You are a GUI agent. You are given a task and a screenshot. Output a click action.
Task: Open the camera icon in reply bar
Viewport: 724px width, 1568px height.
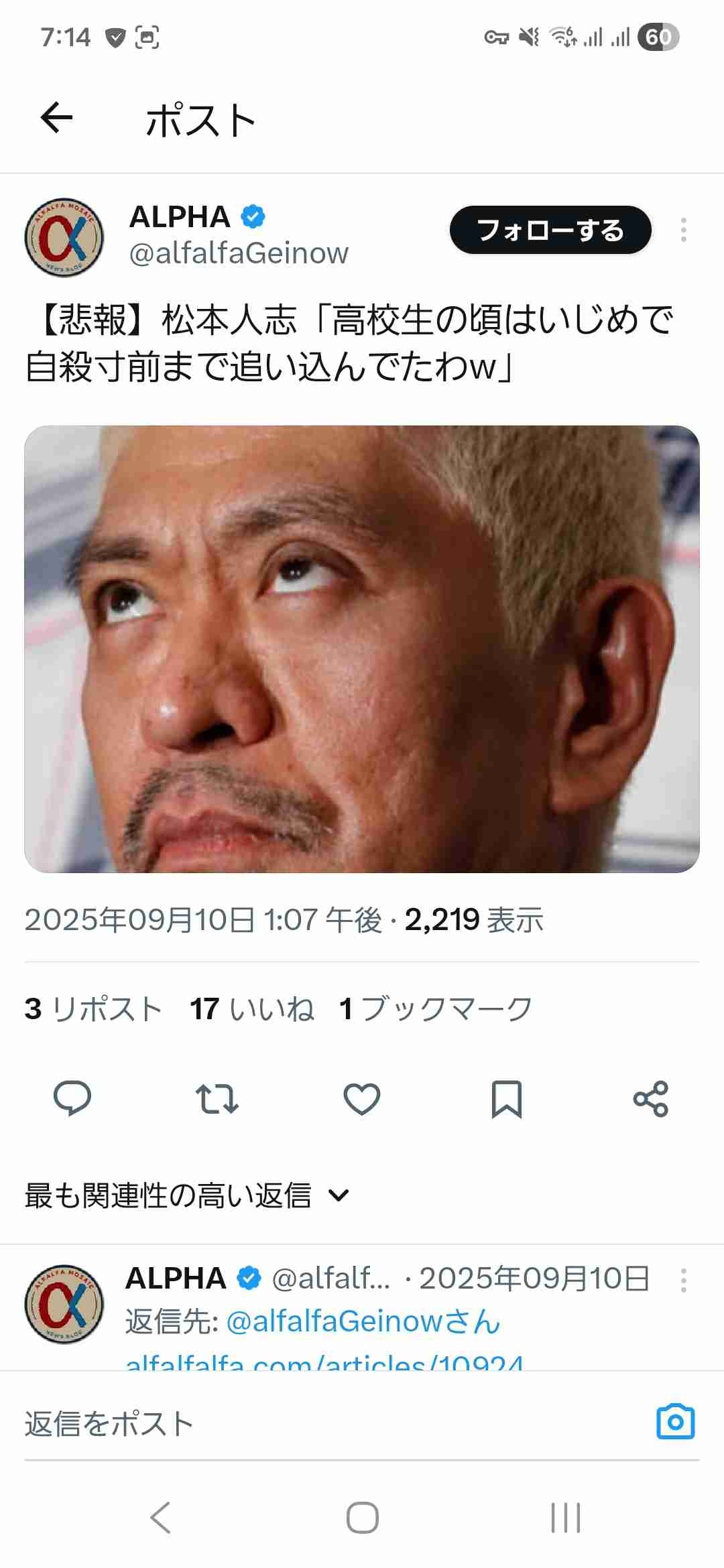tap(676, 1421)
